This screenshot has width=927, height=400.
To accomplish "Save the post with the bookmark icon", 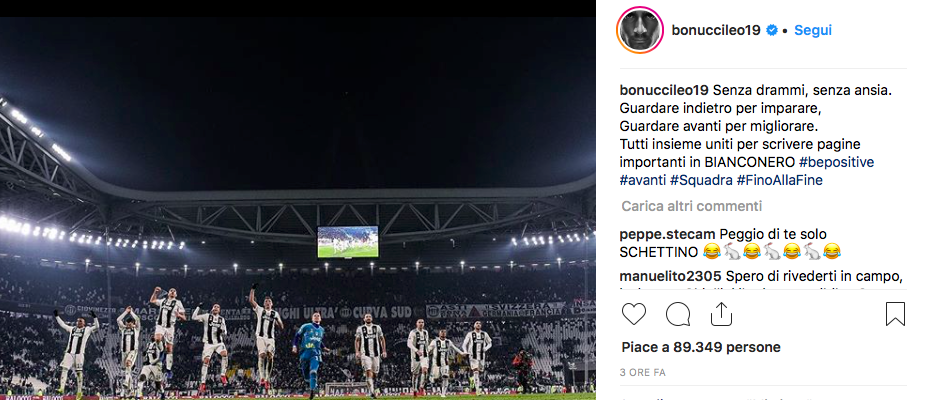I will click(x=895, y=314).
